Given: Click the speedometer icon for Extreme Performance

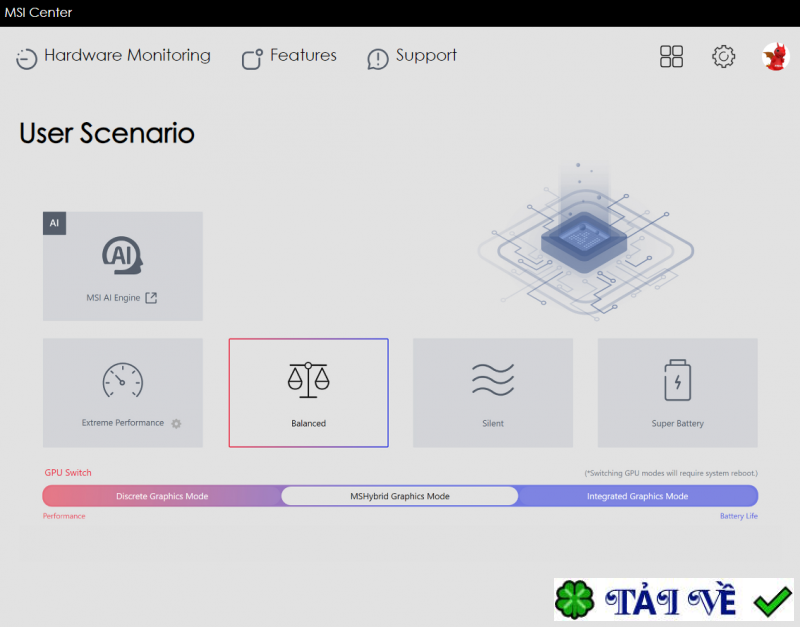Looking at the screenshot, I should pyautogui.click(x=122, y=380).
